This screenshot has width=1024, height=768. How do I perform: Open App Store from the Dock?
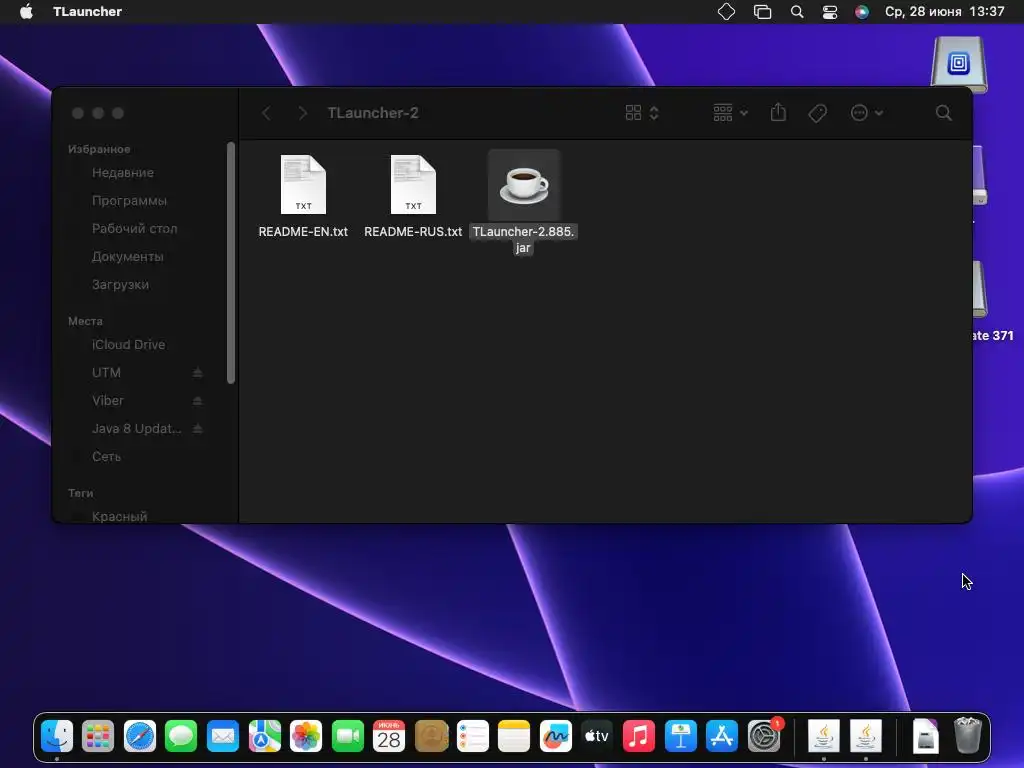[x=722, y=736]
